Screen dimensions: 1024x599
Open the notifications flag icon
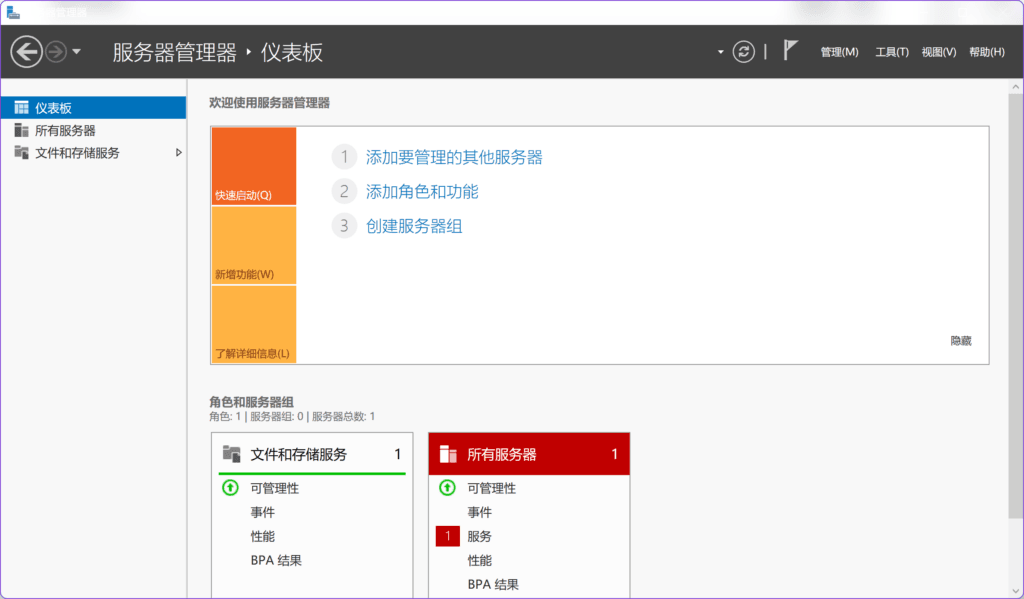(x=790, y=51)
